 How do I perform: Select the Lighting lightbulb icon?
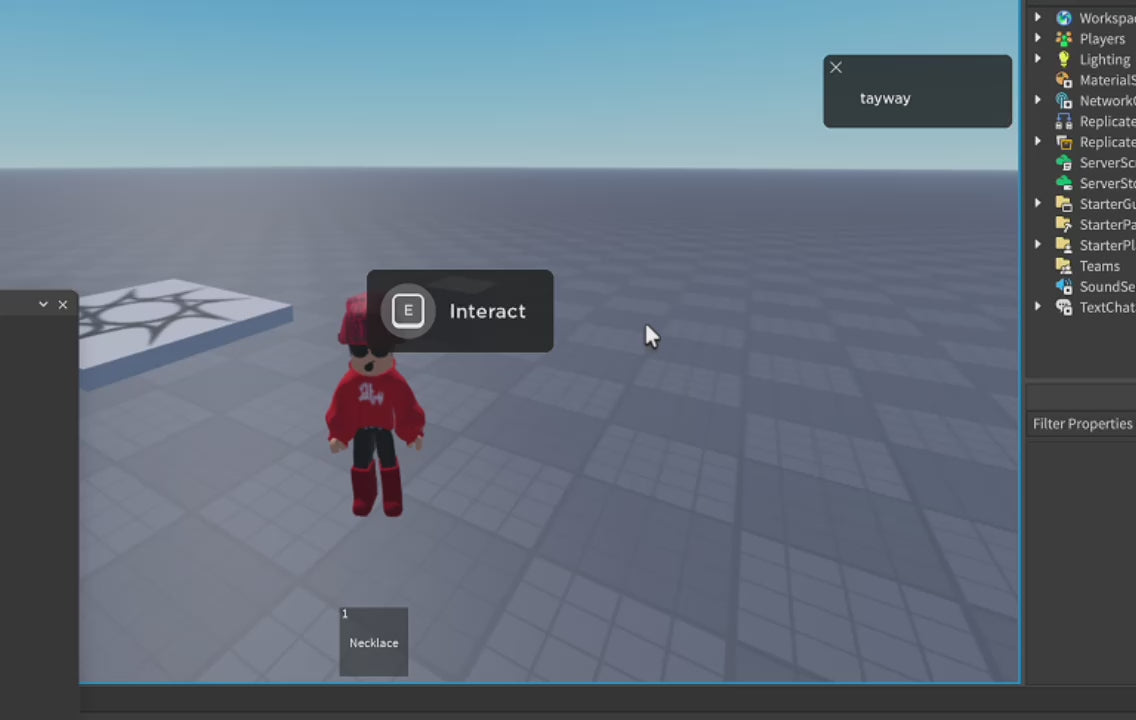1064,60
